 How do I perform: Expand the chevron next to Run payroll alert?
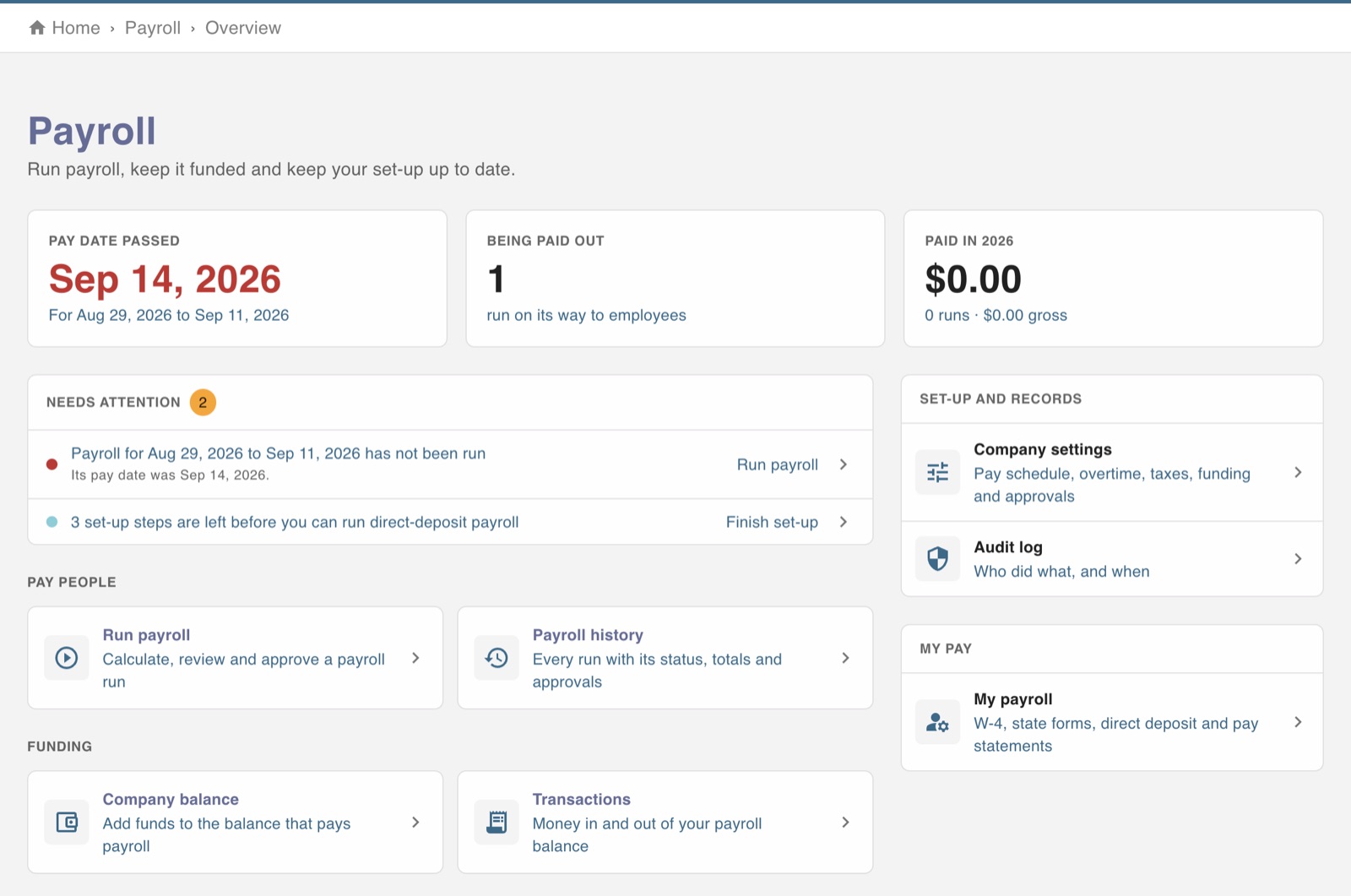pos(843,464)
